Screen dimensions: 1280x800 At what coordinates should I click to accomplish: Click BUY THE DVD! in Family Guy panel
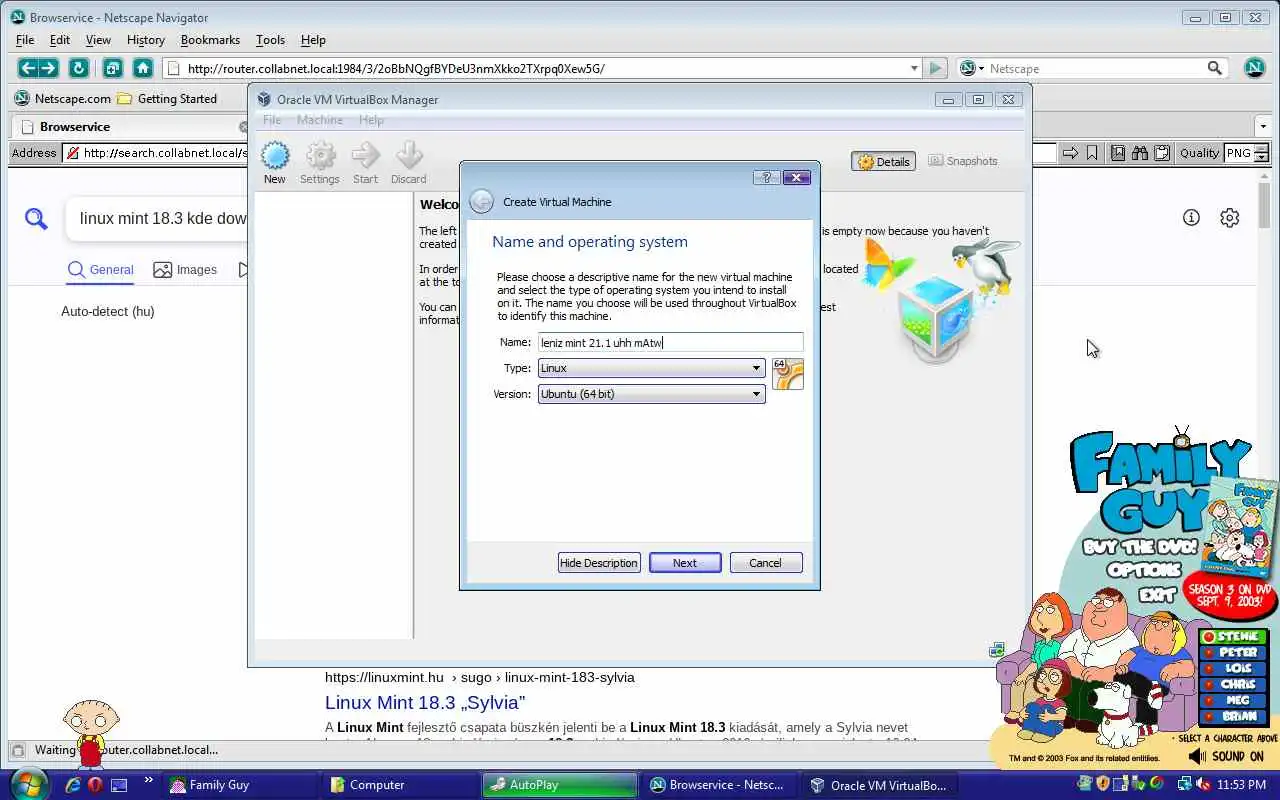1142,548
